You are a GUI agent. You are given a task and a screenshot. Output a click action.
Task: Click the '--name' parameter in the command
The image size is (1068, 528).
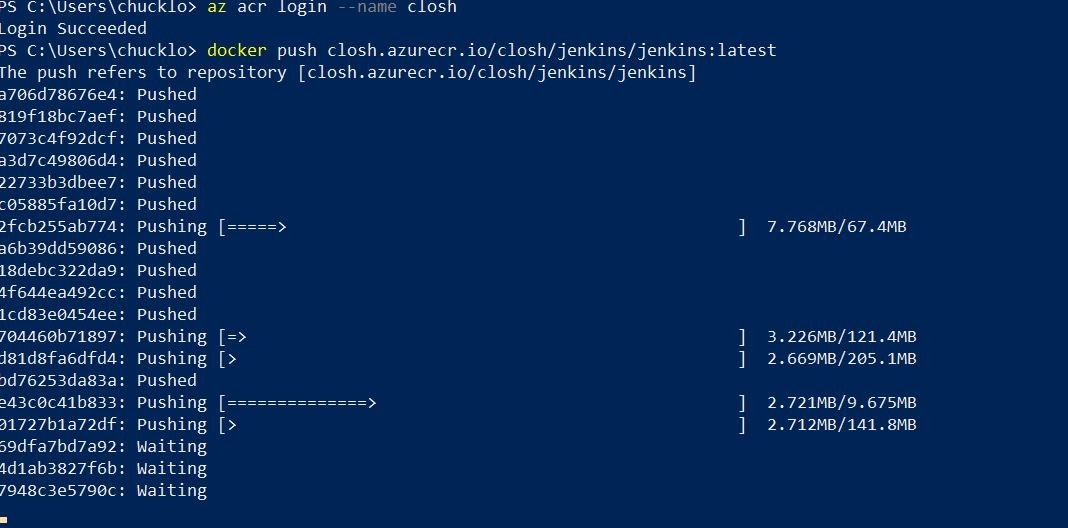(366, 7)
